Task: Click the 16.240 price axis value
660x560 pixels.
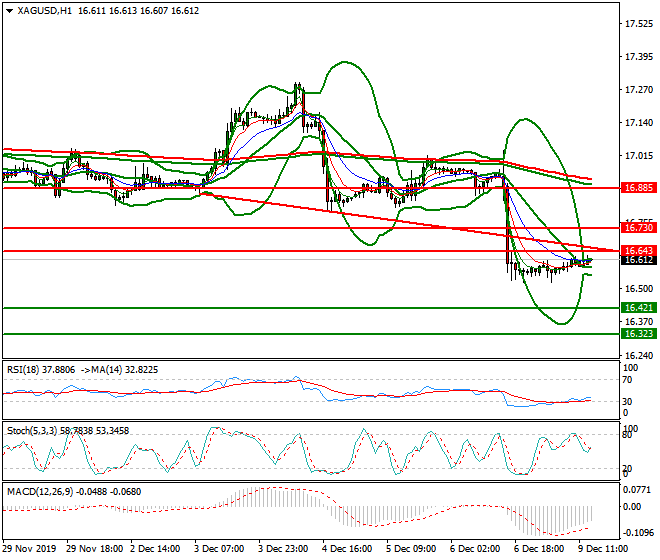Action: click(639, 356)
